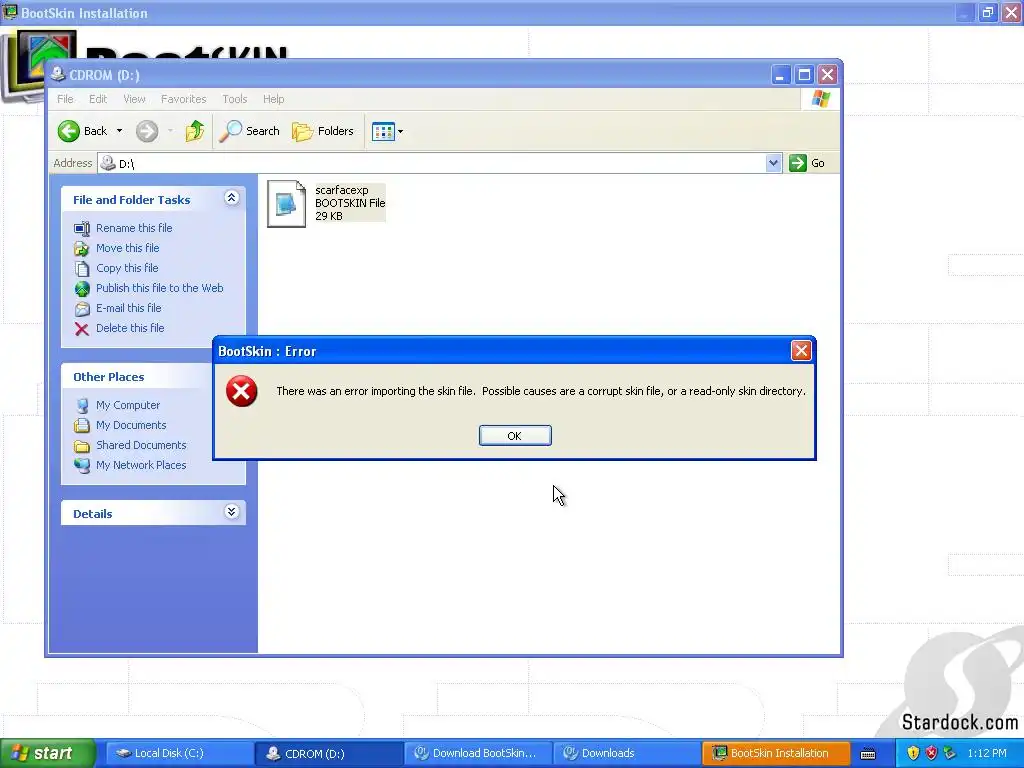Click Publish this file to the Web
Viewport: 1024px width, 768px height.
pyautogui.click(x=159, y=288)
